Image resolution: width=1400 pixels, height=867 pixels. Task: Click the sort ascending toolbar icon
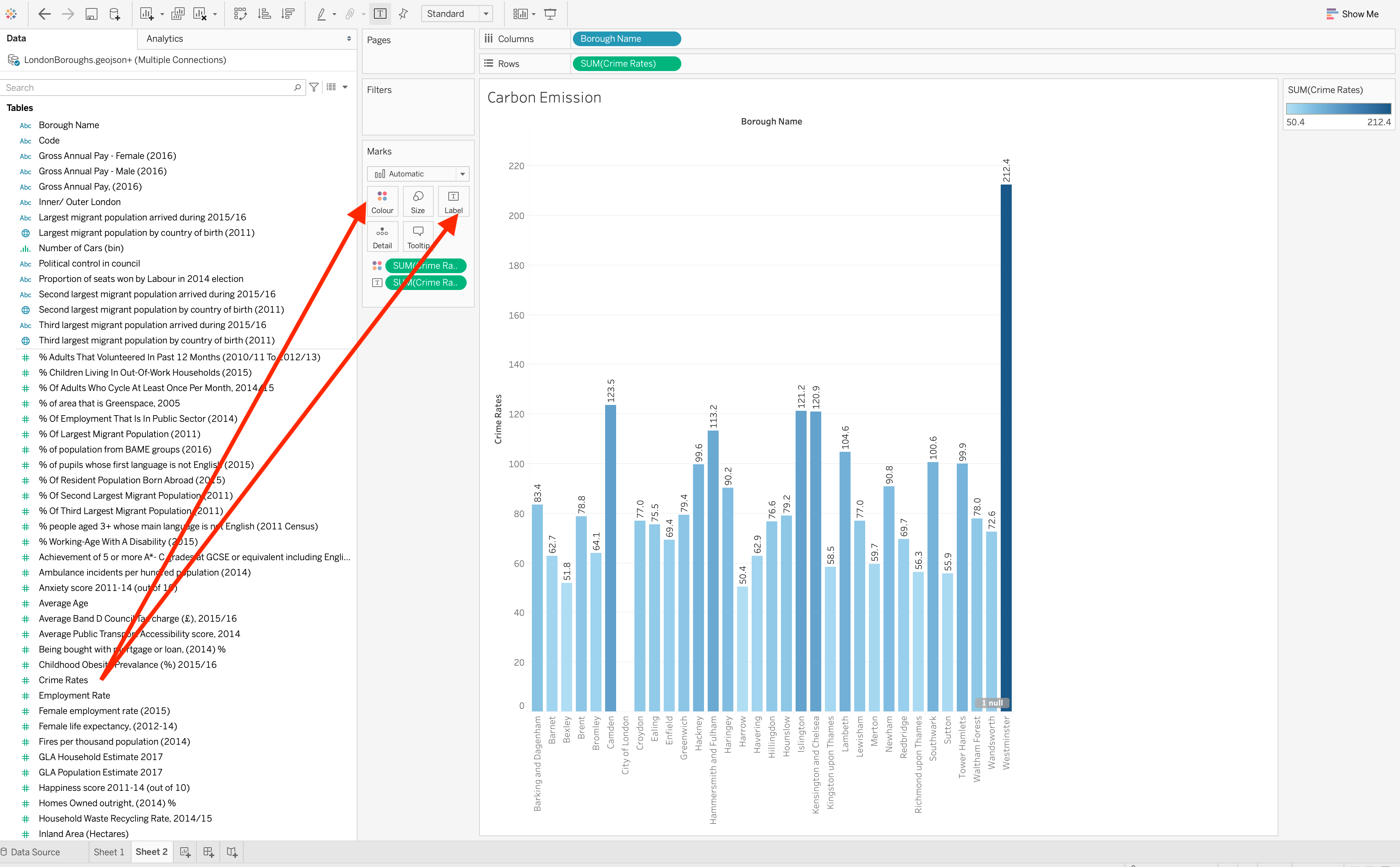264,14
